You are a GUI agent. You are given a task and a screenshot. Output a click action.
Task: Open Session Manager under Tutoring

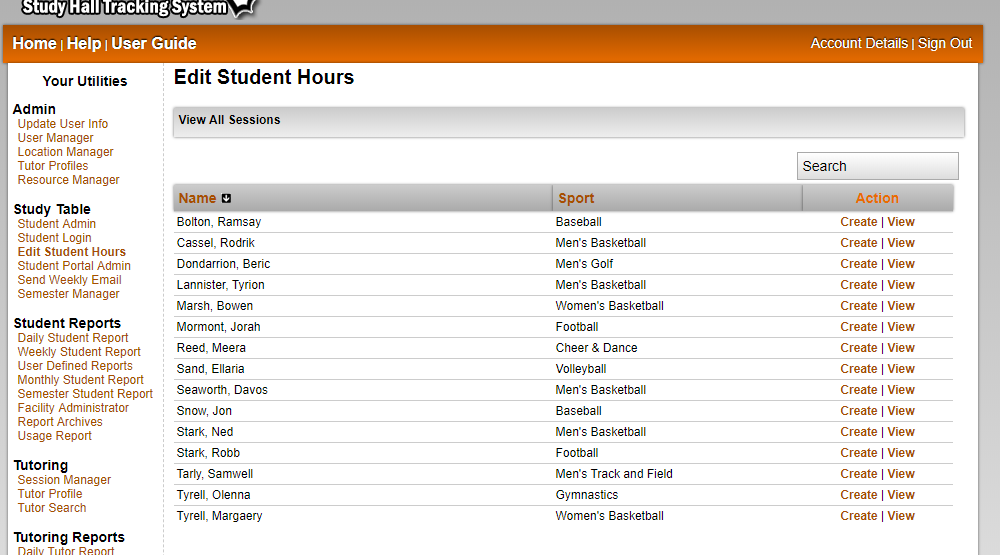coord(64,480)
